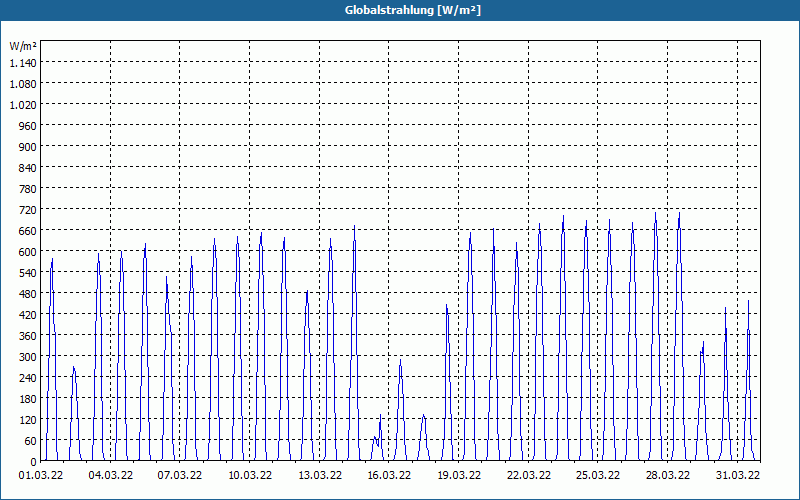Click the 1.020 y-axis value
Image resolution: width=800 pixels, height=500 pixels.
23,105
